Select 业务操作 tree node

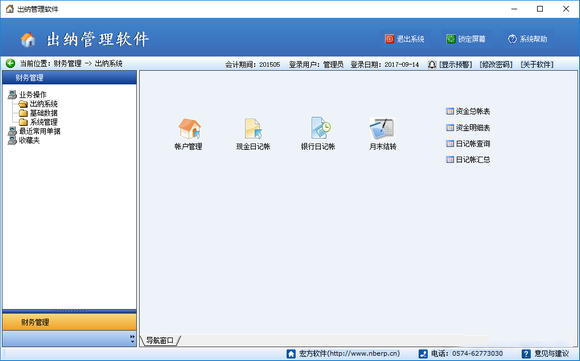pos(33,94)
